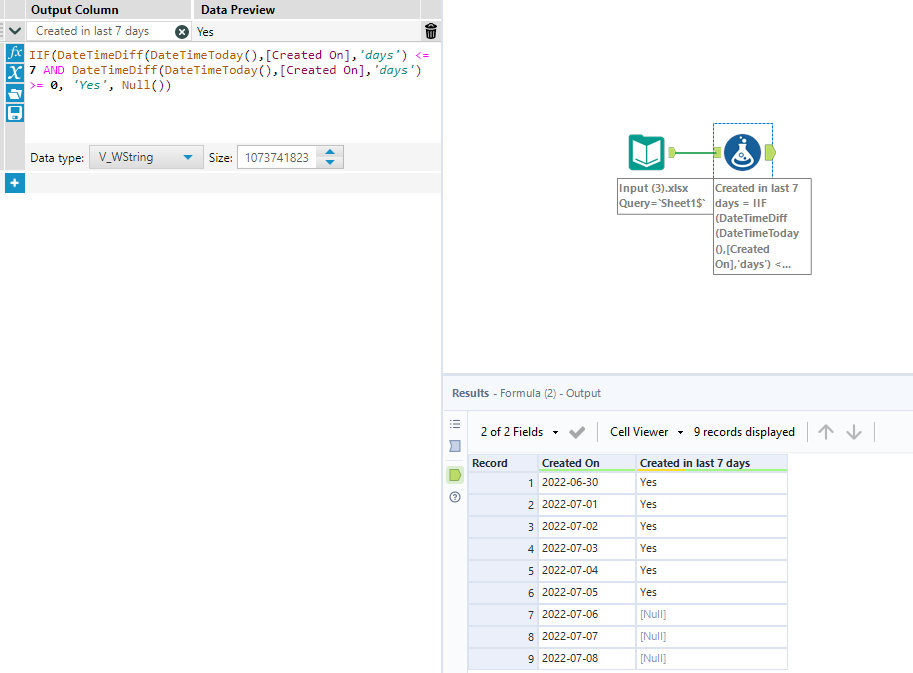Add a new expression with plus button

coord(15,183)
